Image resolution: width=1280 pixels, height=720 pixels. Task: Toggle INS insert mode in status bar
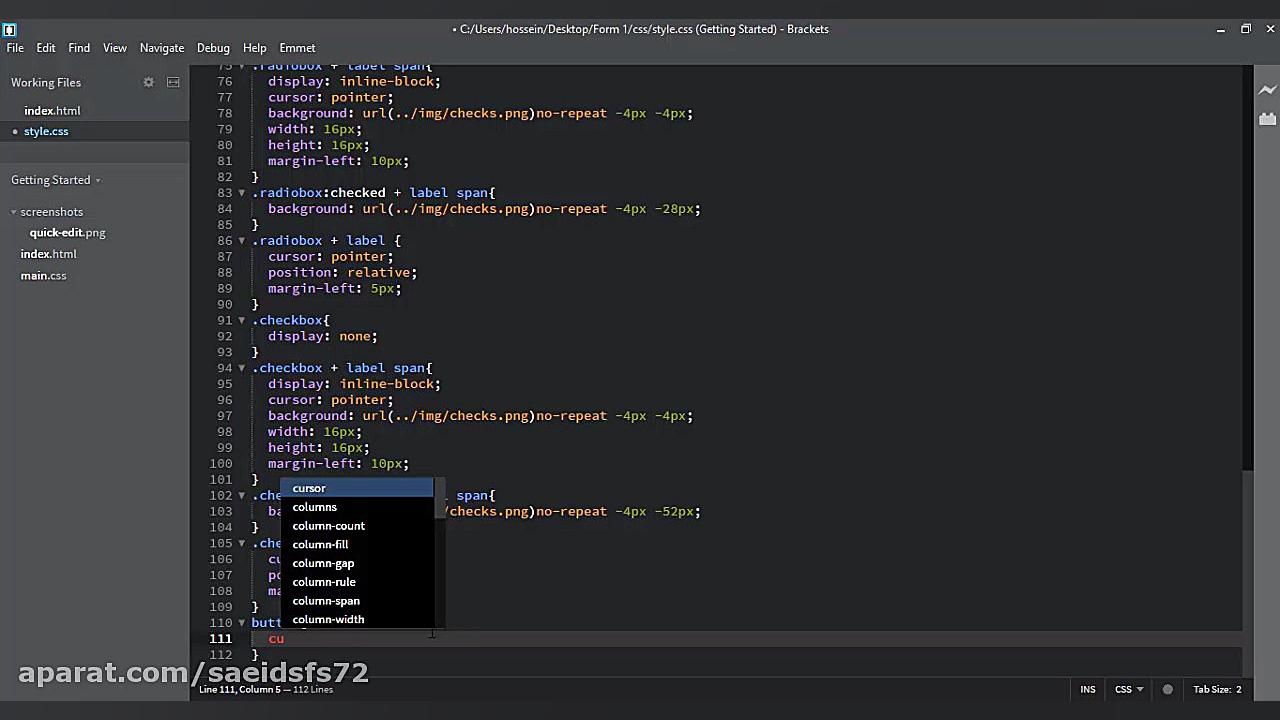point(1087,689)
